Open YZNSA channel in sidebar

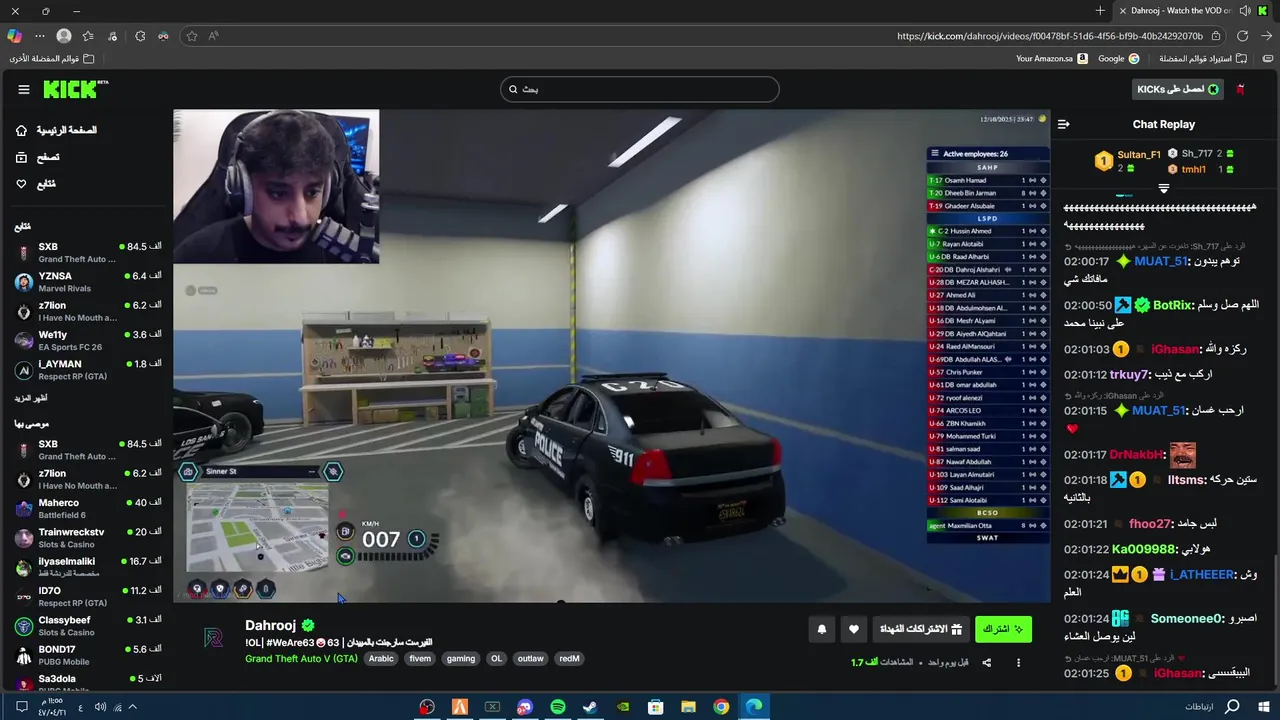coord(88,281)
